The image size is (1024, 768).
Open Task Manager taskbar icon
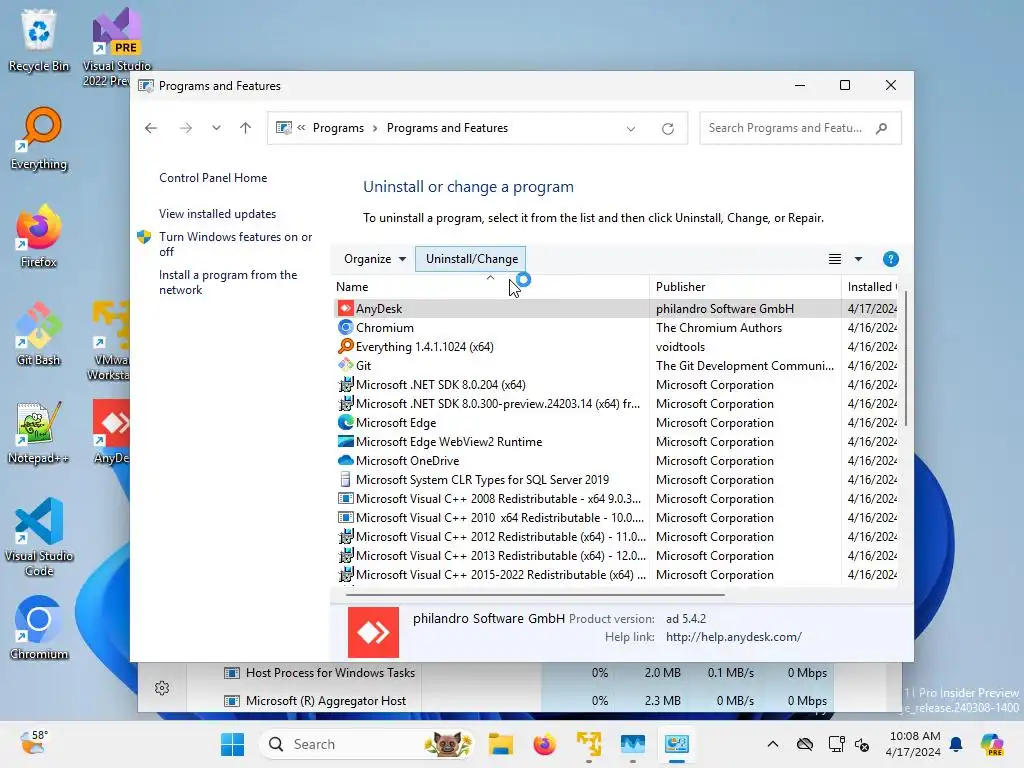pos(633,744)
